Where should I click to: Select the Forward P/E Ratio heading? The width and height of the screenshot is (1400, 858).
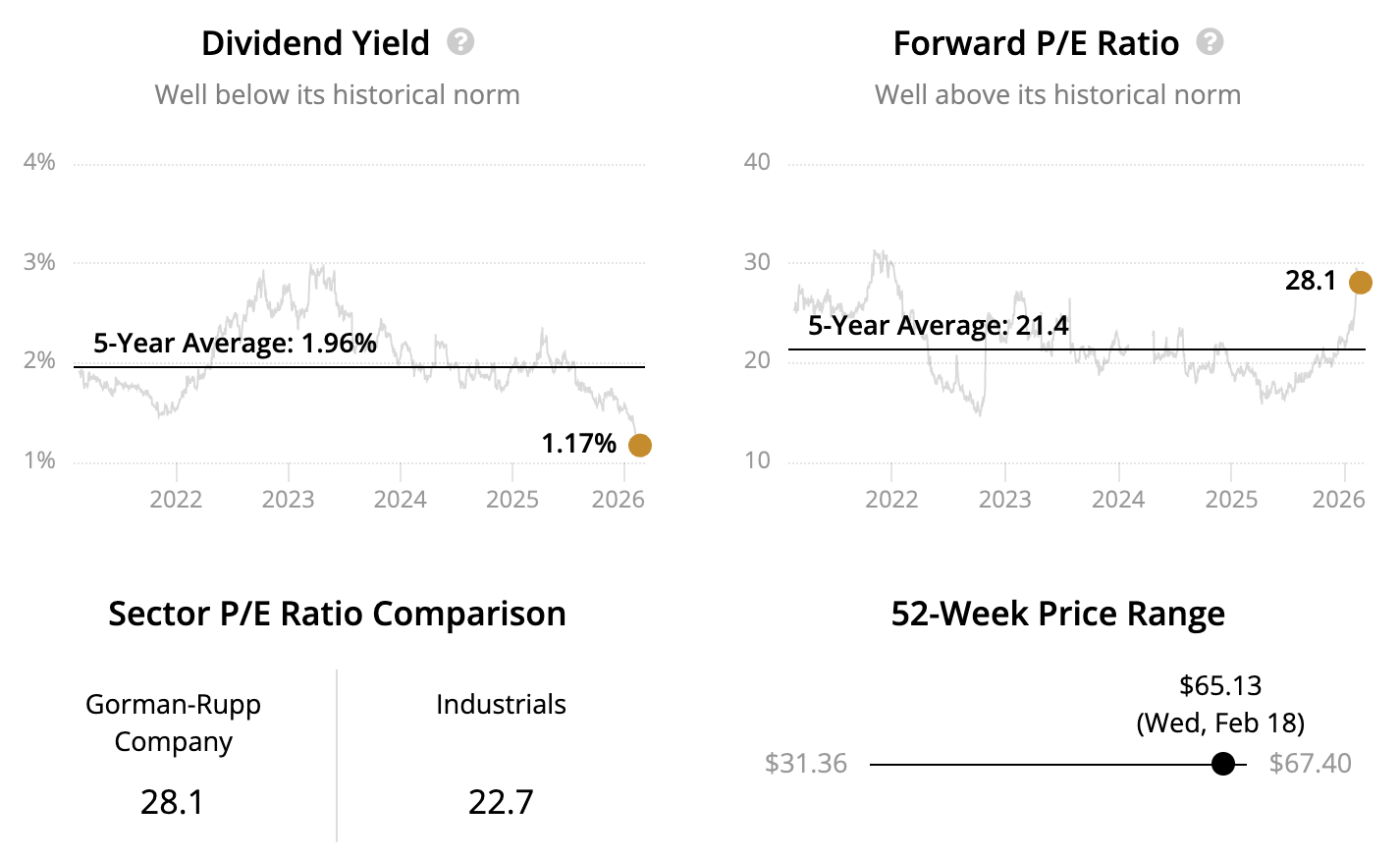coord(1036,43)
